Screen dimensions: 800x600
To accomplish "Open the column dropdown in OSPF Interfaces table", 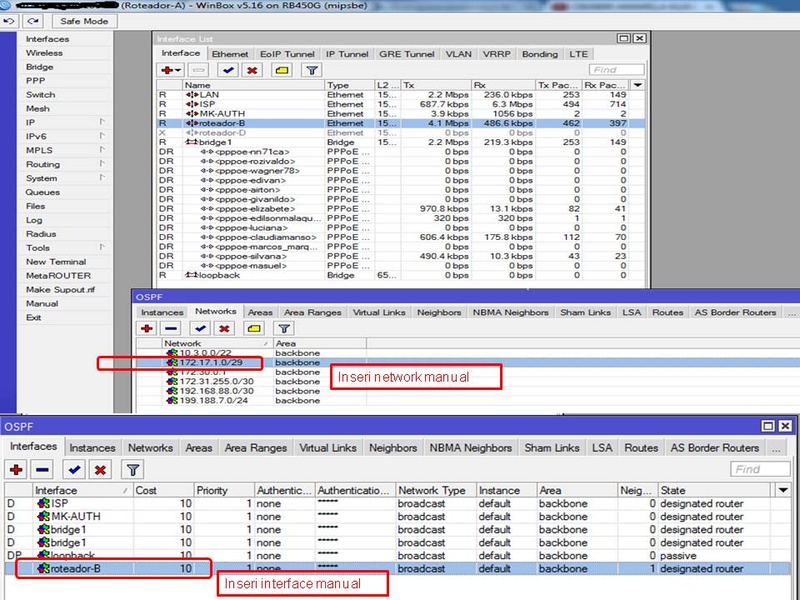I will [783, 490].
